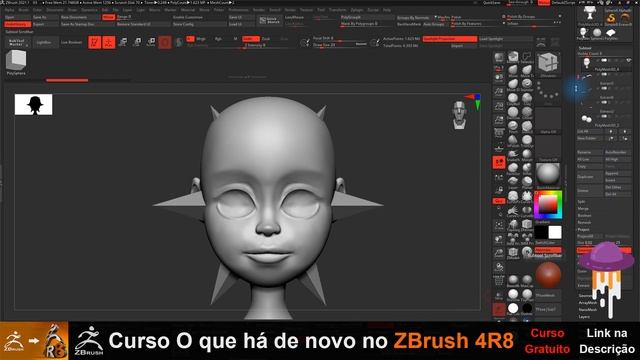640x360 pixels.
Task: Switch to Zsub sculpt mode
Action: pyautogui.click(x=266, y=39)
